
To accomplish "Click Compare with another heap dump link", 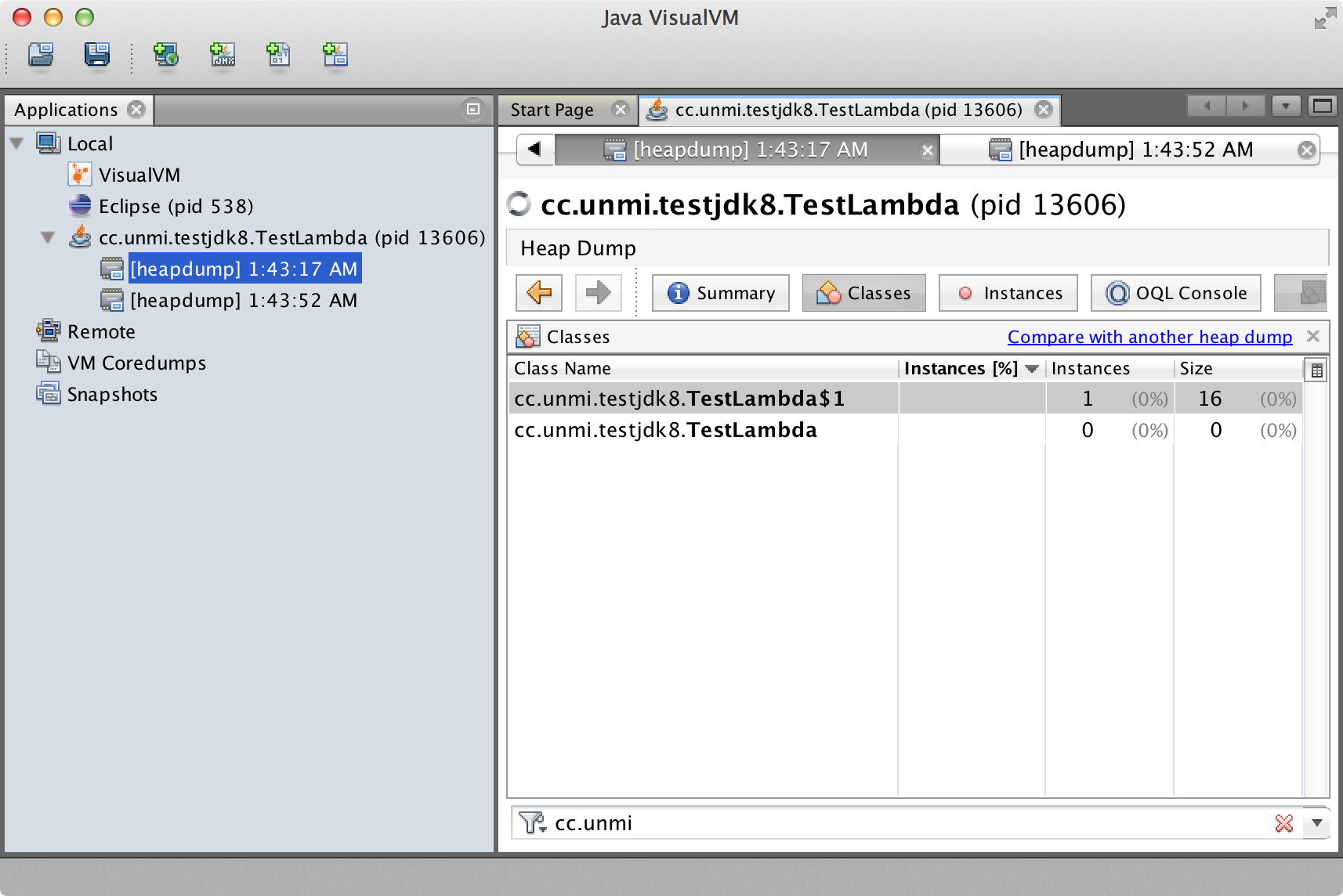I will pos(1149,337).
